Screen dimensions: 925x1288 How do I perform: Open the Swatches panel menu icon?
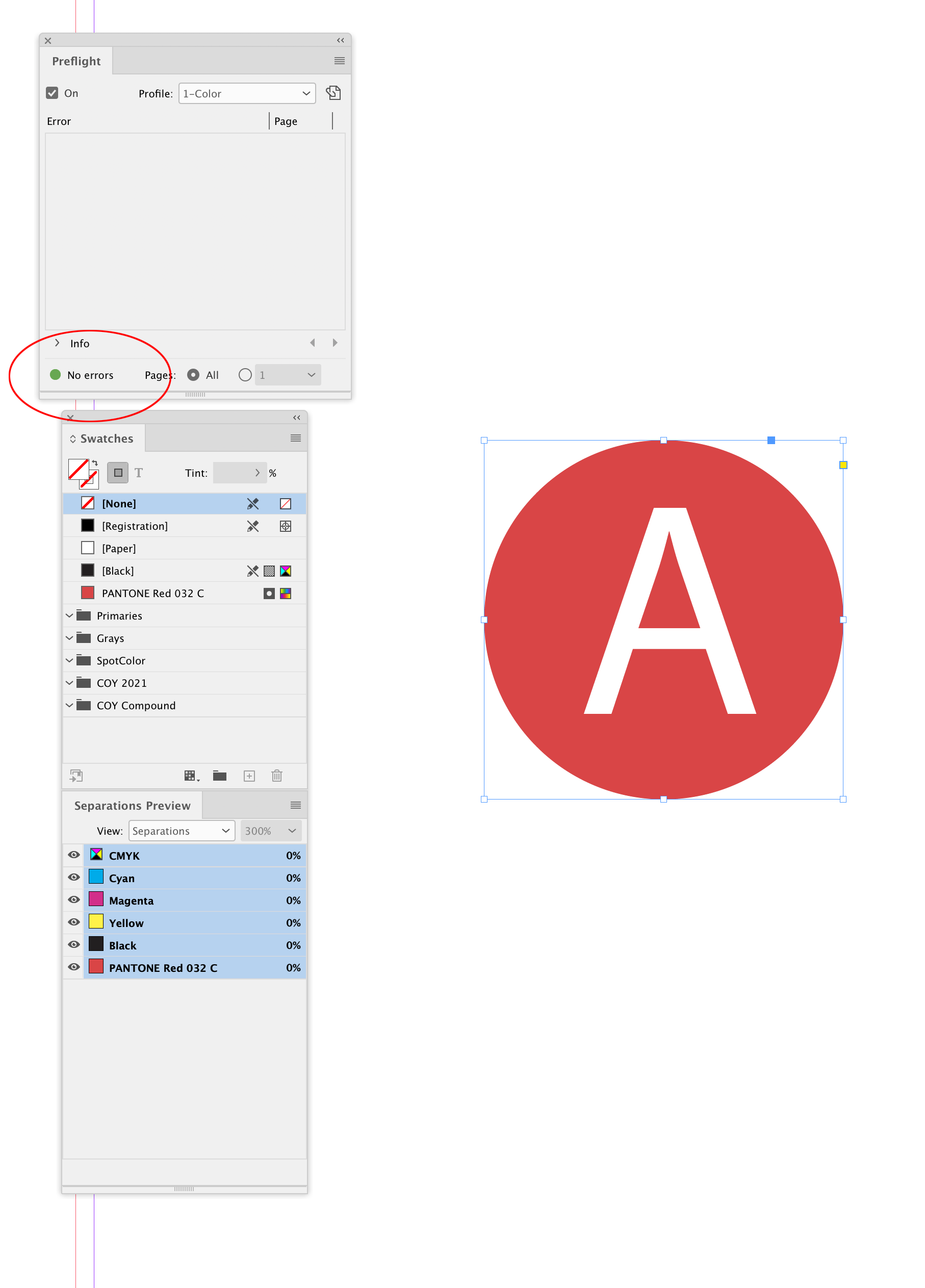pyautogui.click(x=295, y=437)
